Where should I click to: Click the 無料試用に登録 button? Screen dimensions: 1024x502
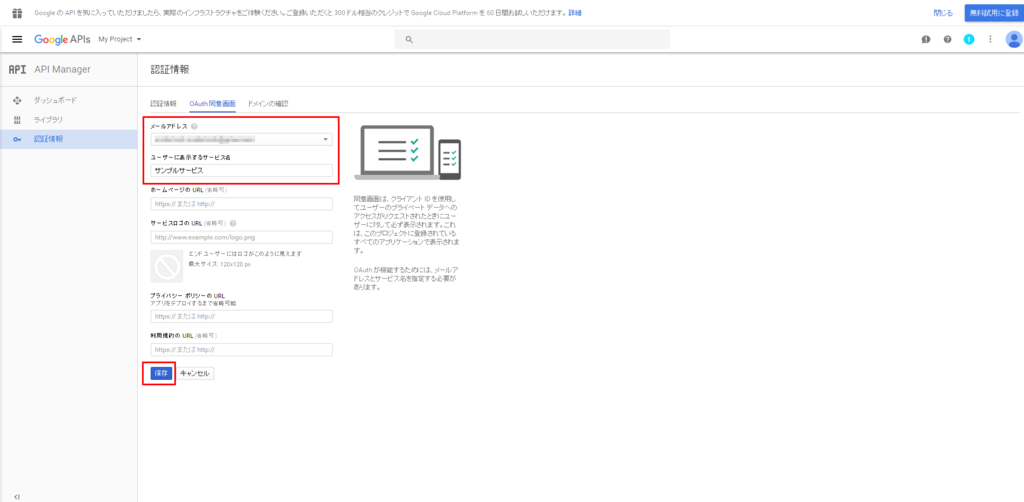tap(993, 13)
